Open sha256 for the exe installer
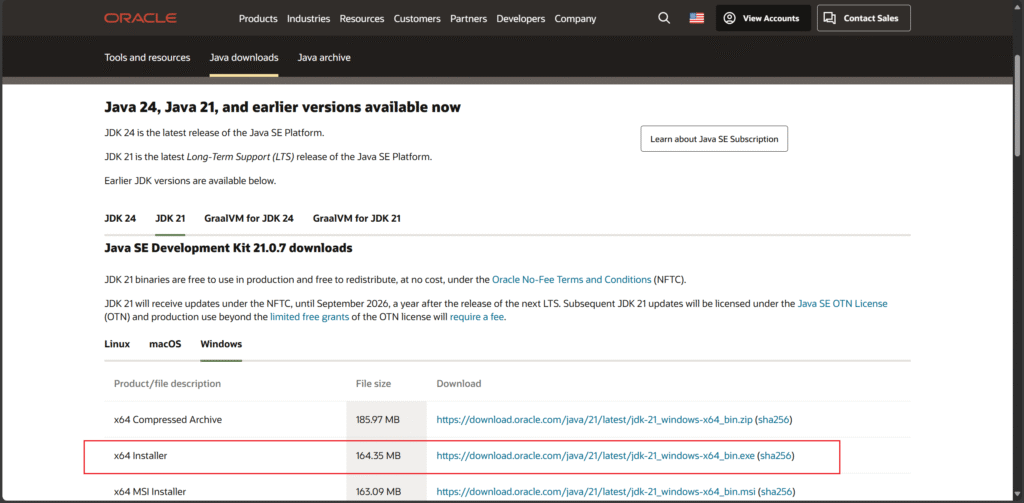The width and height of the screenshot is (1024, 503). (x=776, y=456)
